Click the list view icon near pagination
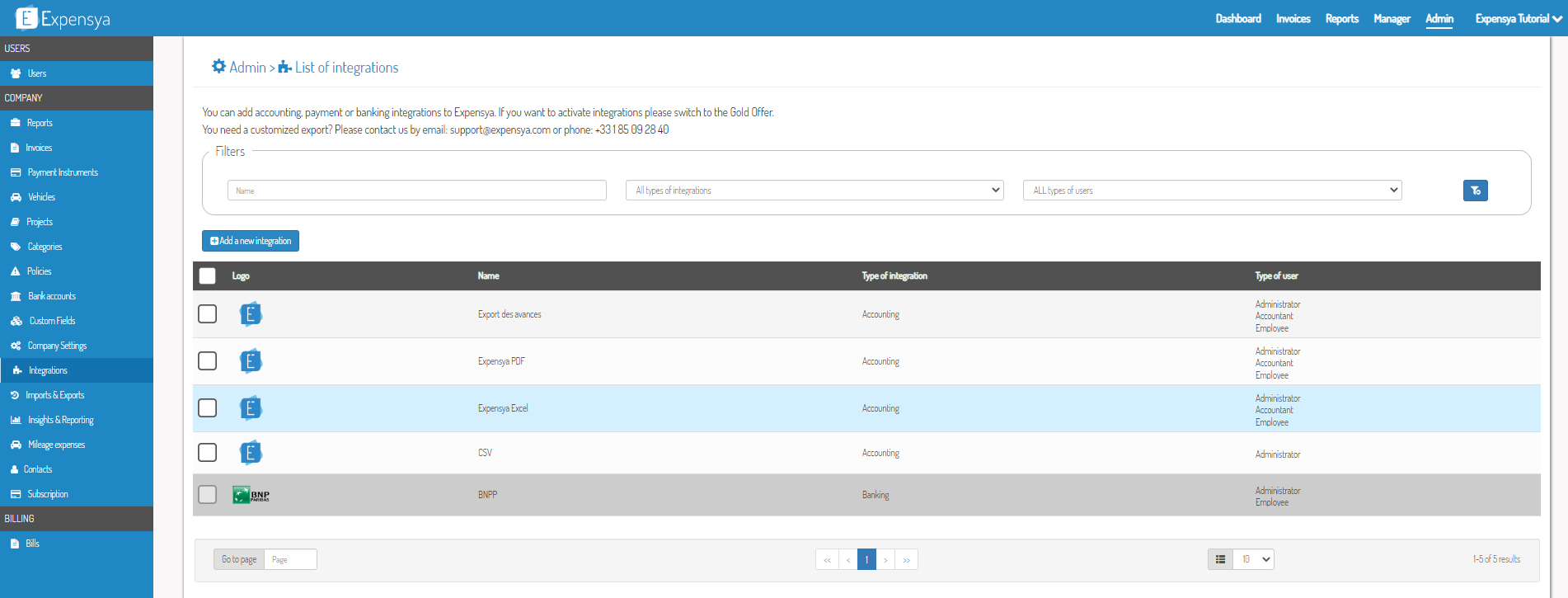Image resolution: width=1568 pixels, height=598 pixels. [1220, 559]
